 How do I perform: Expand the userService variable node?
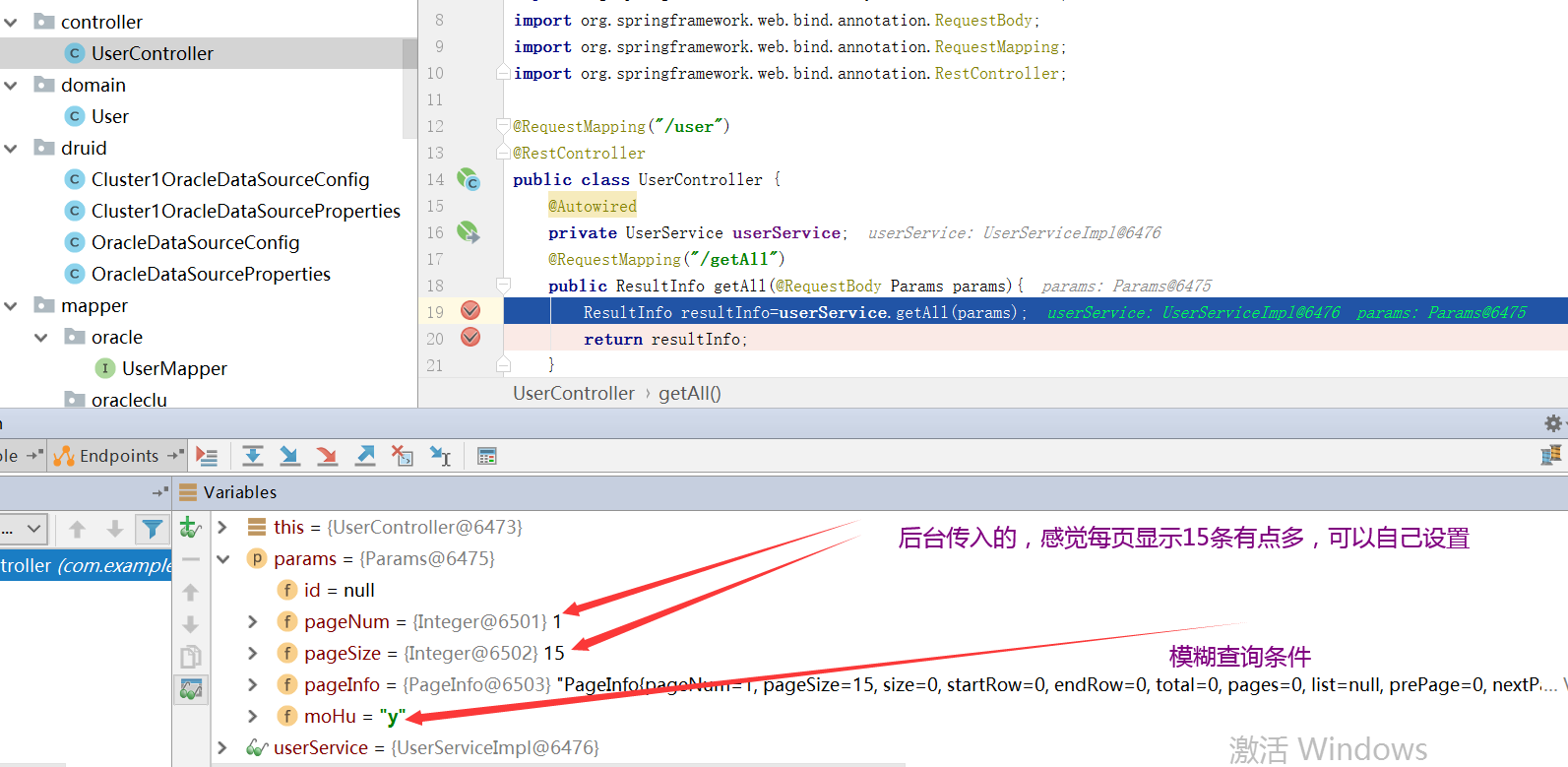(x=223, y=747)
